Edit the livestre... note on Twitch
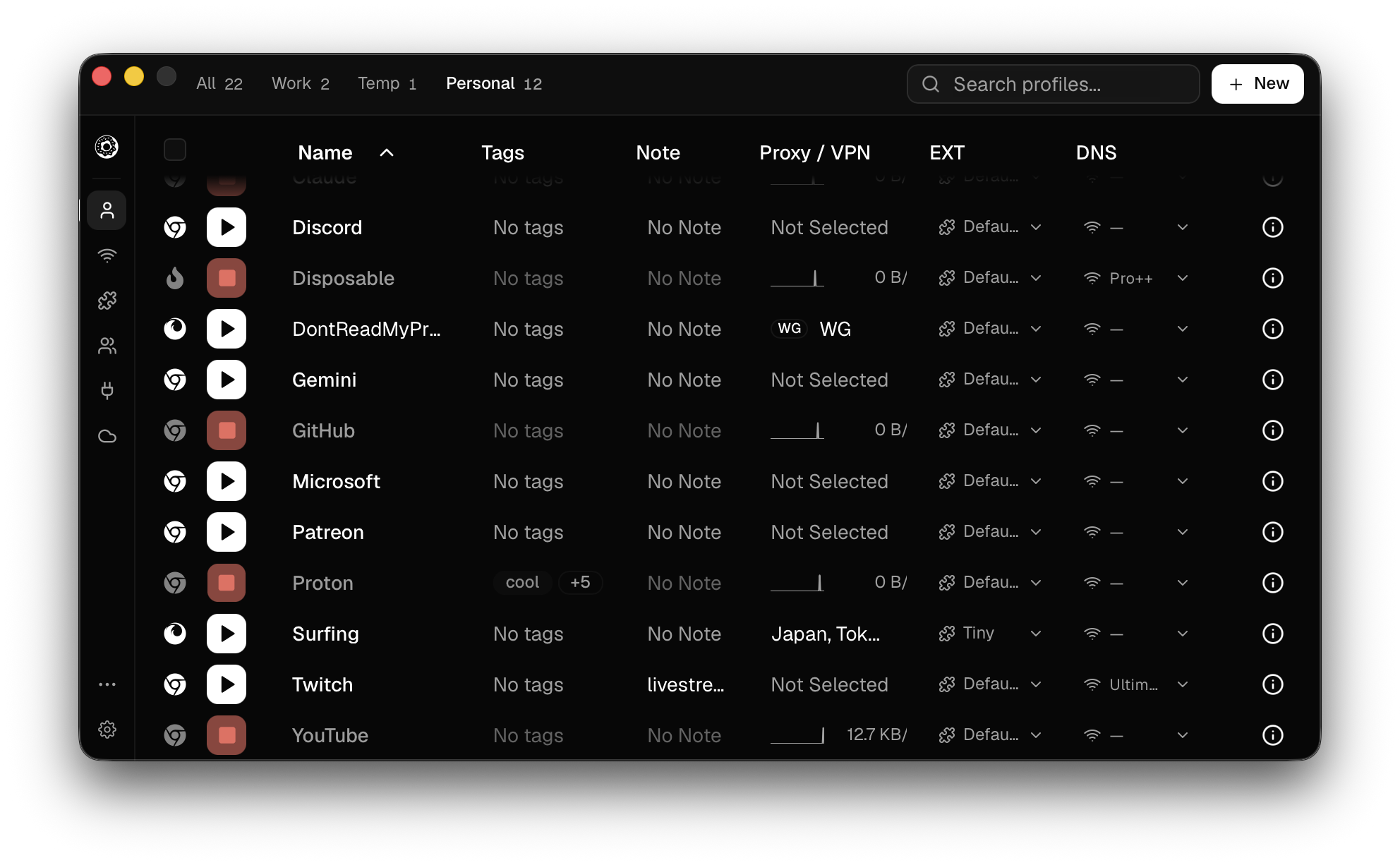 (685, 684)
